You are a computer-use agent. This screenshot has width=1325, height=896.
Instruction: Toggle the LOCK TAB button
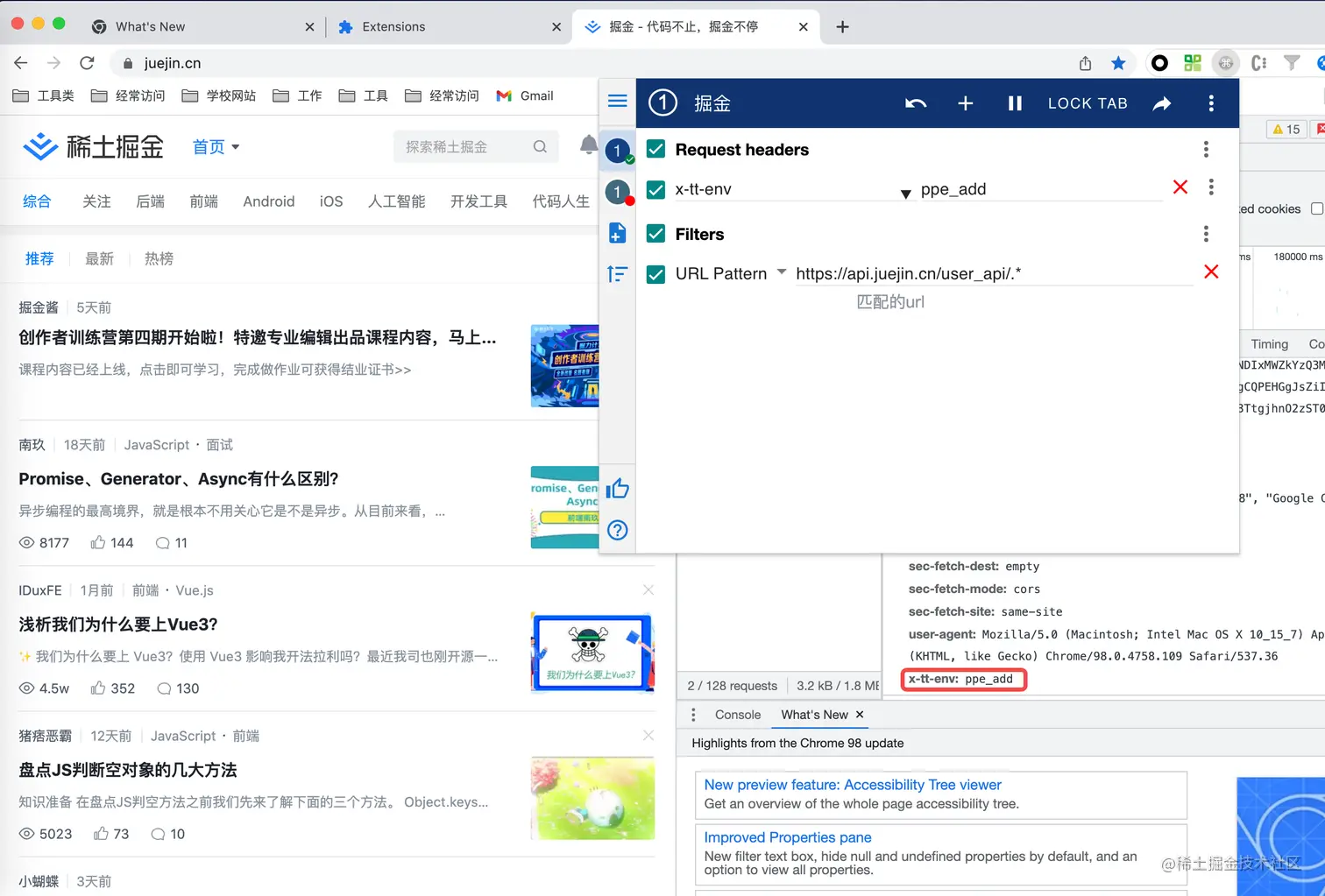coord(1088,103)
